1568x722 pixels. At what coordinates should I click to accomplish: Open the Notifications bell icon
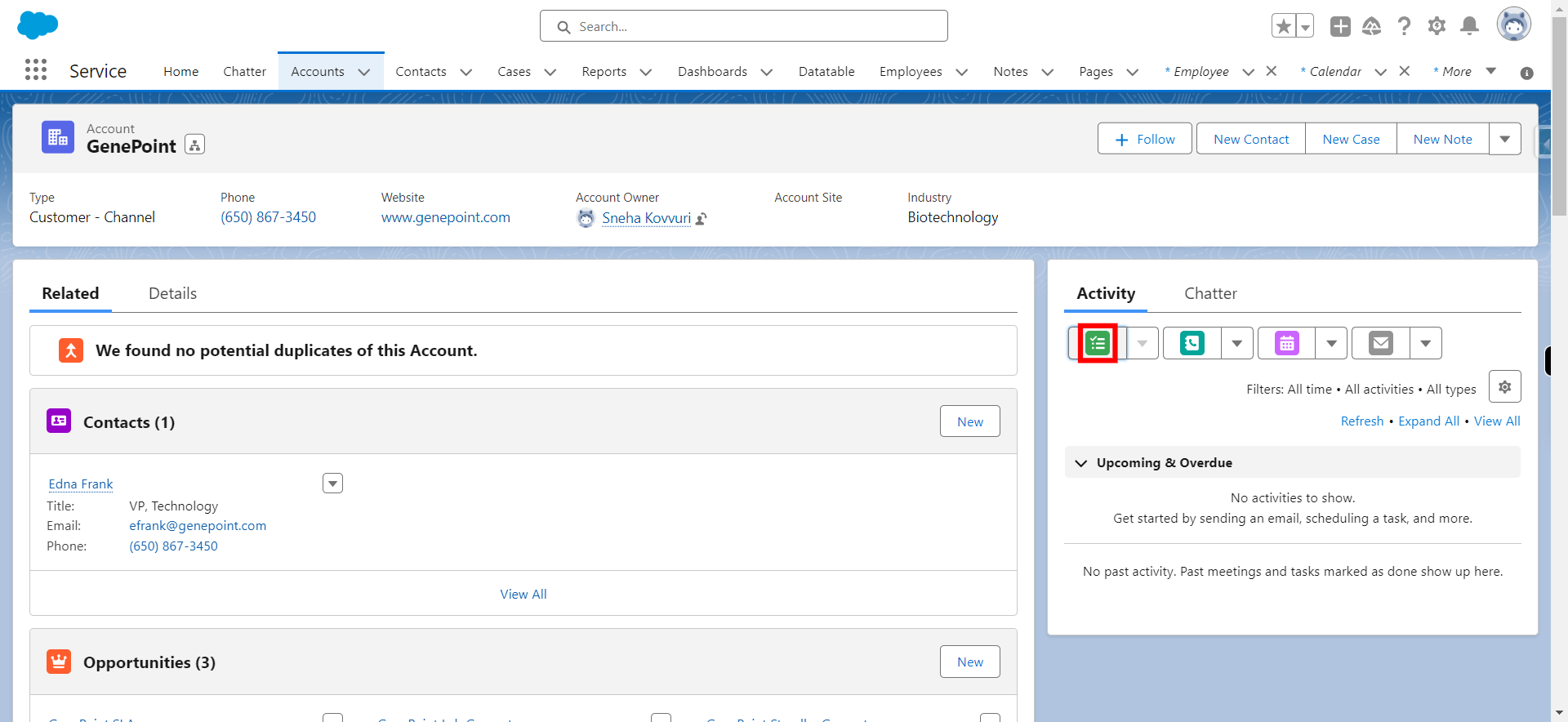(x=1469, y=26)
